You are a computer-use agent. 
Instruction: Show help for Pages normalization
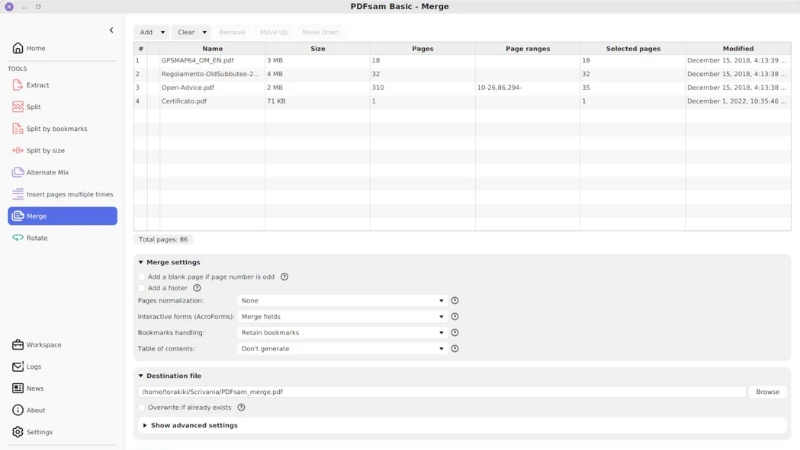coord(455,301)
